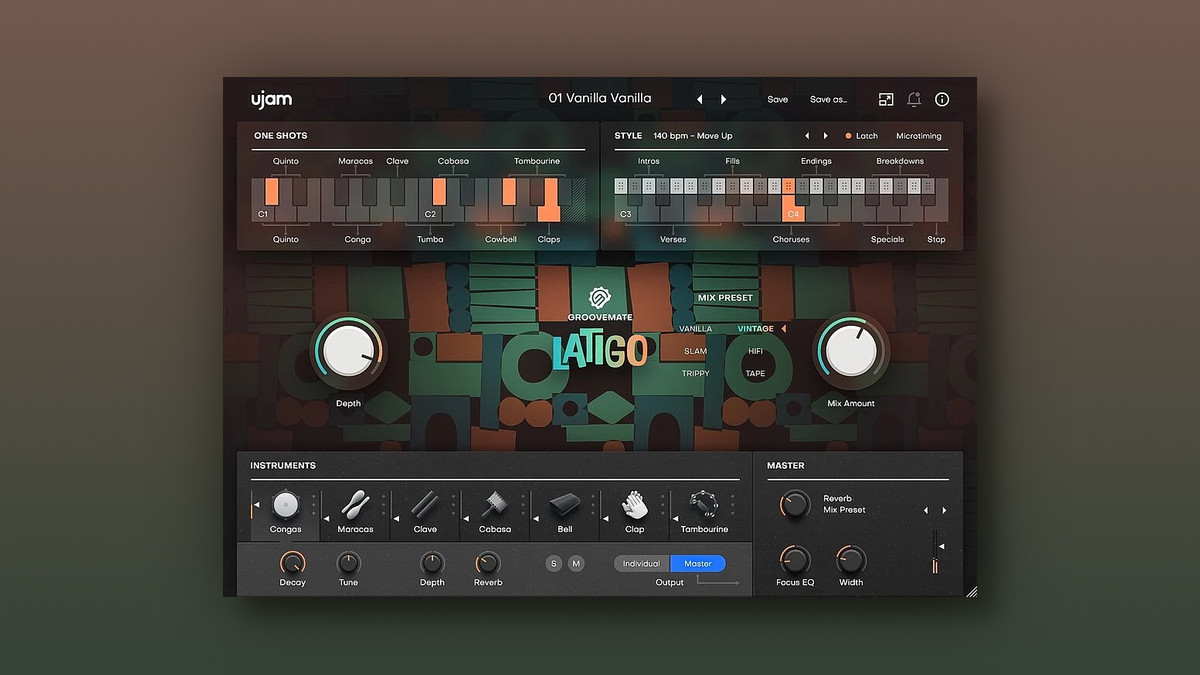Open Microtiming settings
Image resolution: width=1200 pixels, height=675 pixels.
(918, 136)
